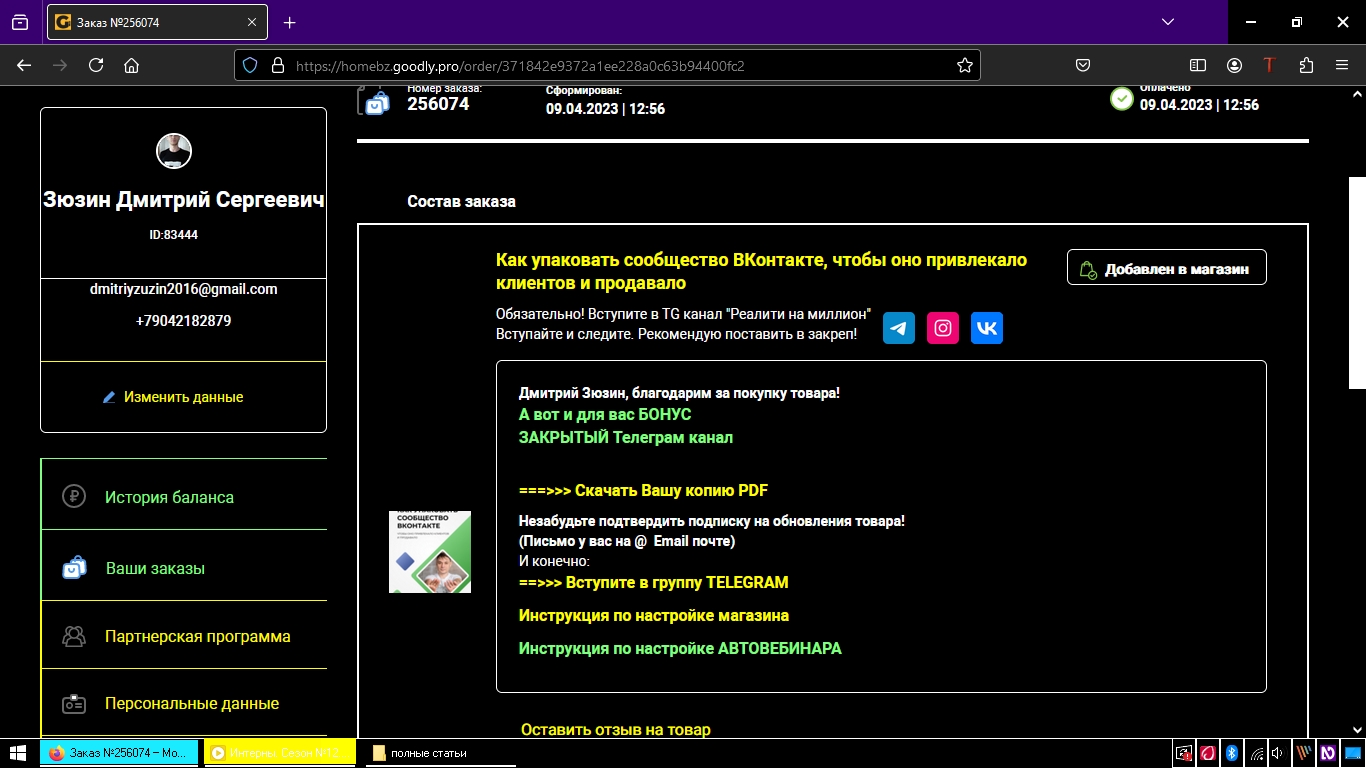
Task: Click the pencil icon beside Изменить данные
Action: [x=109, y=397]
